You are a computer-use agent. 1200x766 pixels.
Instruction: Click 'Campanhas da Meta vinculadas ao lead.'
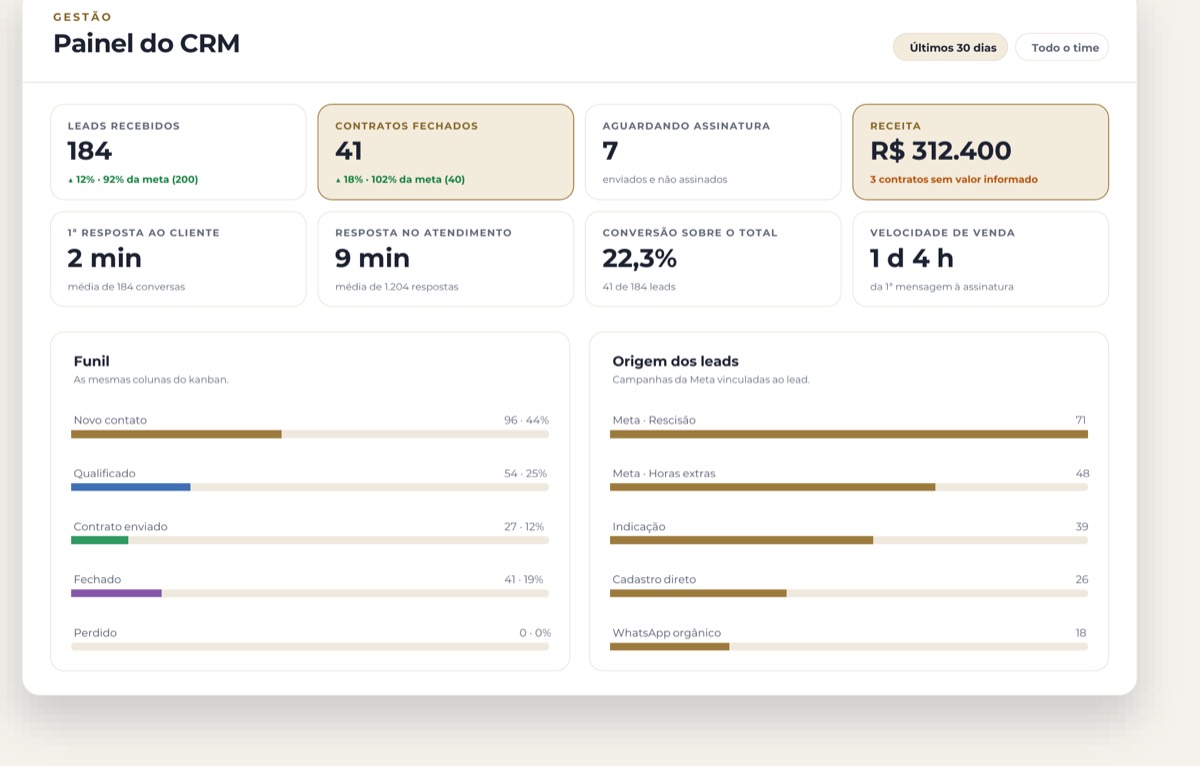click(711, 380)
